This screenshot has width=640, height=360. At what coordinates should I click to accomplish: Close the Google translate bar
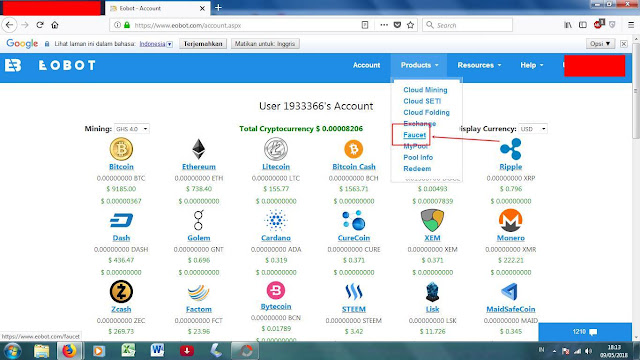(x=624, y=44)
